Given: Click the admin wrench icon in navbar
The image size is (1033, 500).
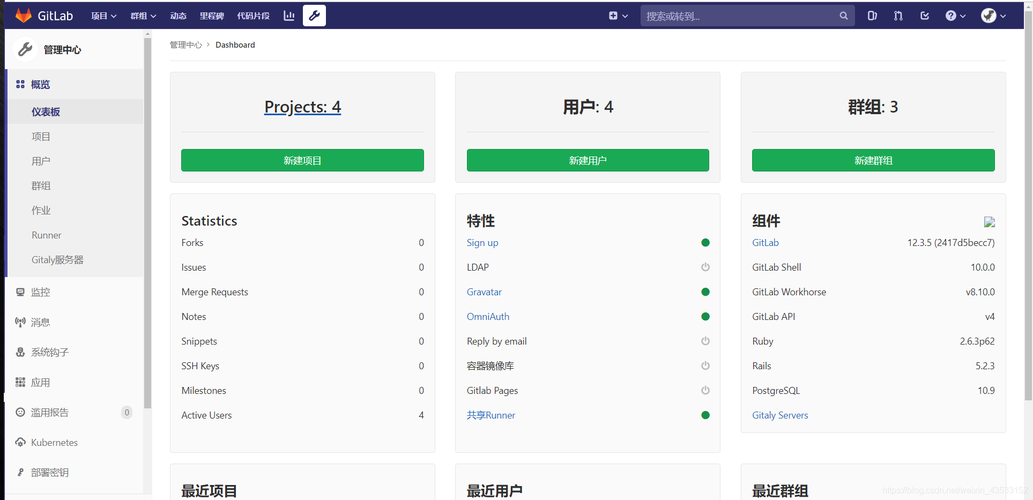Looking at the screenshot, I should coord(314,15).
